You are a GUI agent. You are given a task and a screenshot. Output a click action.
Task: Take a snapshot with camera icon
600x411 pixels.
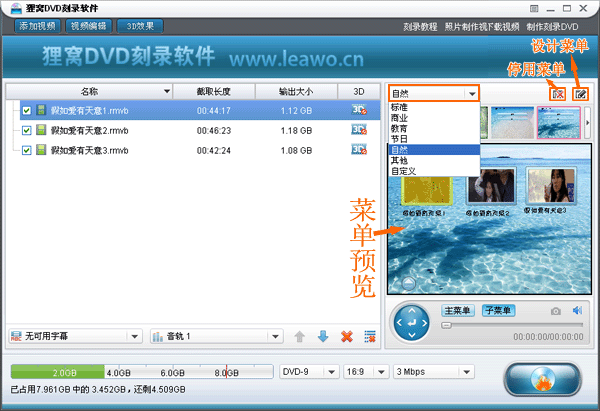[556, 311]
